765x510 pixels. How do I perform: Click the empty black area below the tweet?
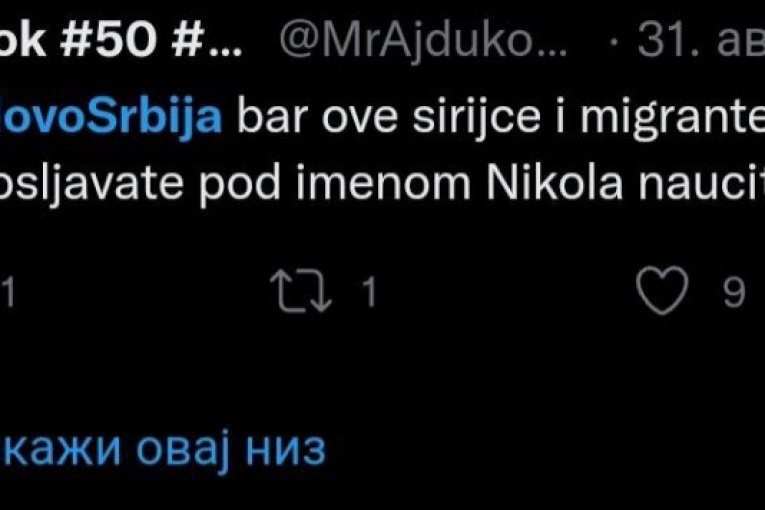[400, 380]
